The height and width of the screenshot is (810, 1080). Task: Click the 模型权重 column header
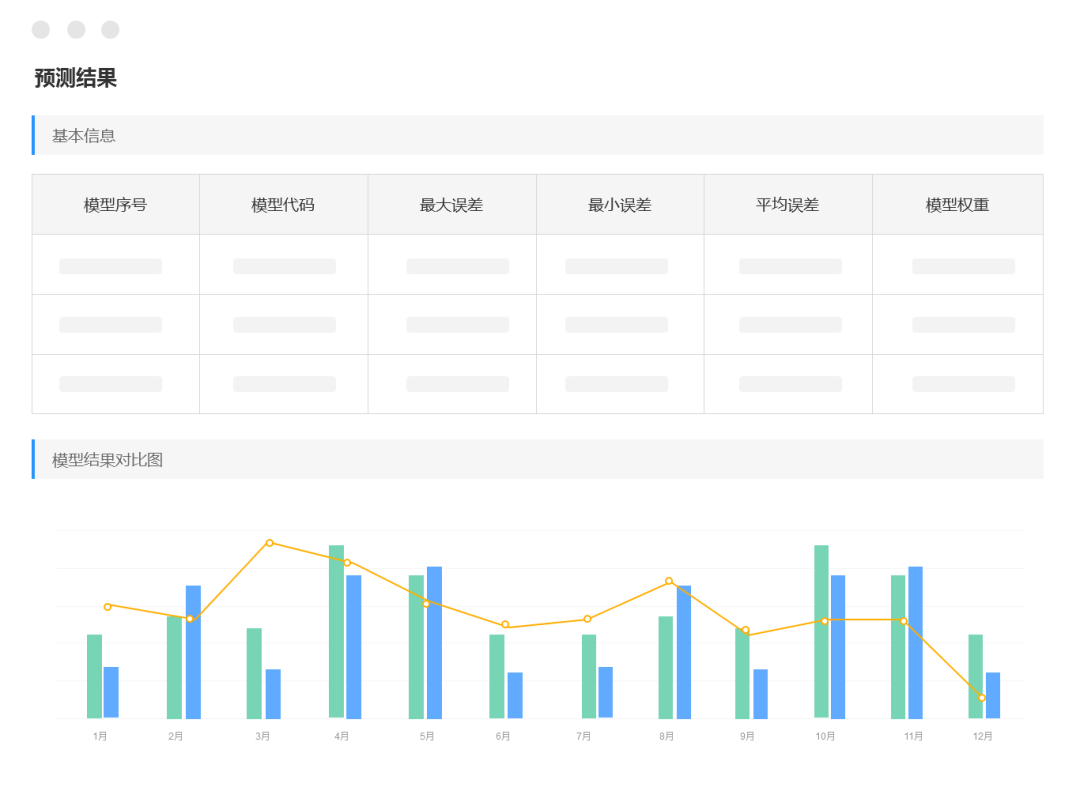(957, 205)
